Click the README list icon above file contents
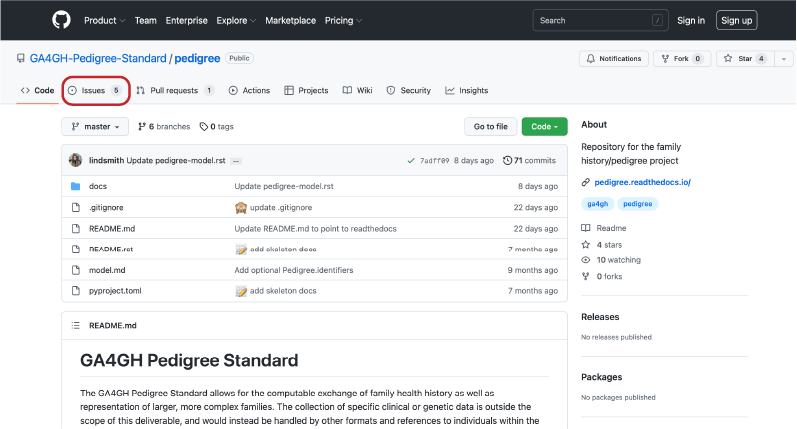Screen dimensions: 797x429 click(x=76, y=325)
